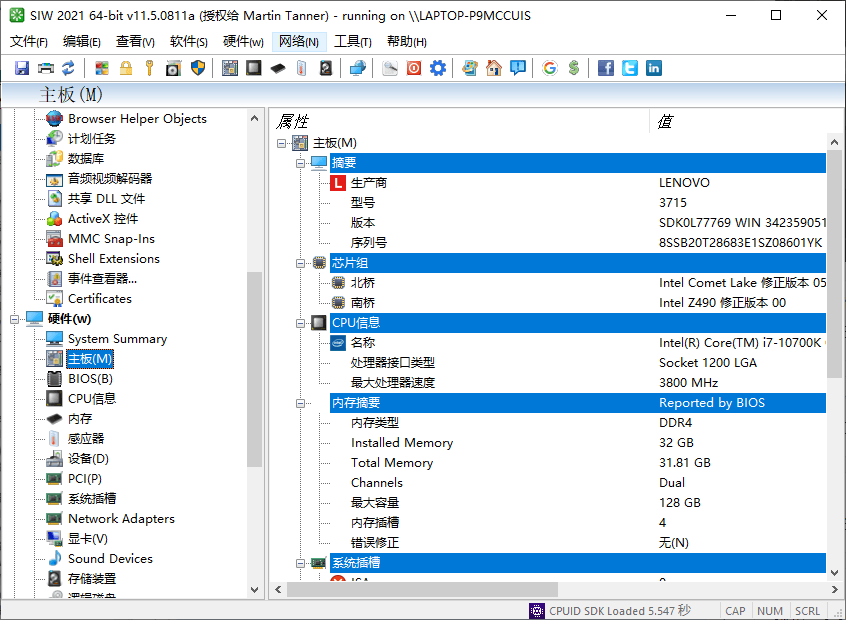The image size is (846, 620).
Task: Click the SIW home page icon
Action: [495, 68]
